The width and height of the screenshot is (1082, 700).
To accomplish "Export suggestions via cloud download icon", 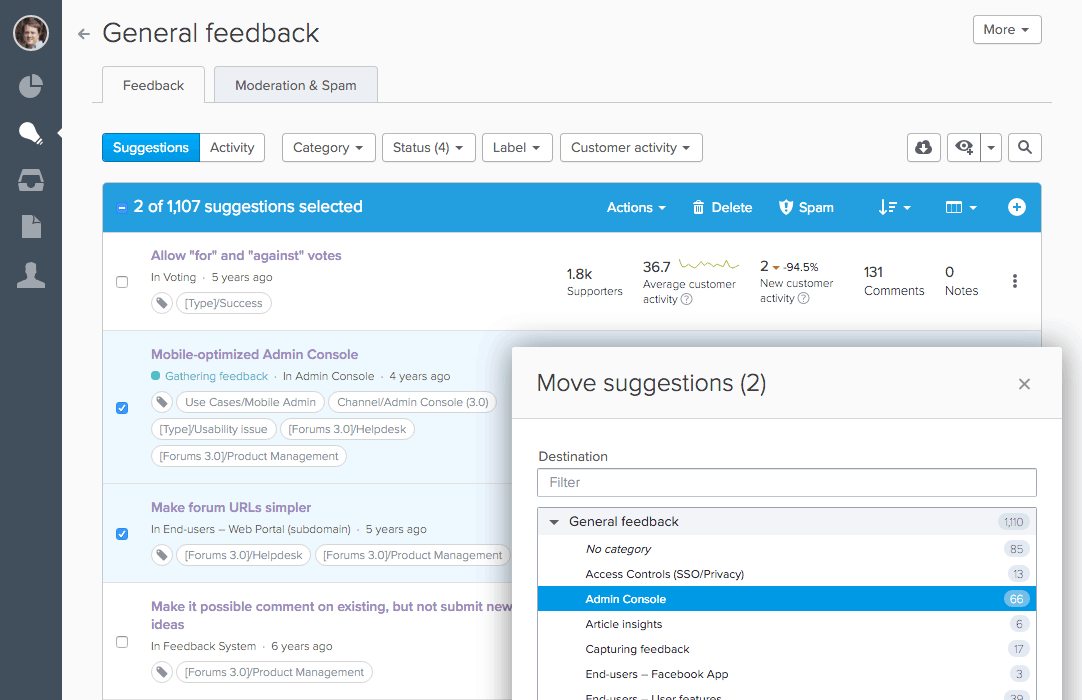I will coord(923,147).
